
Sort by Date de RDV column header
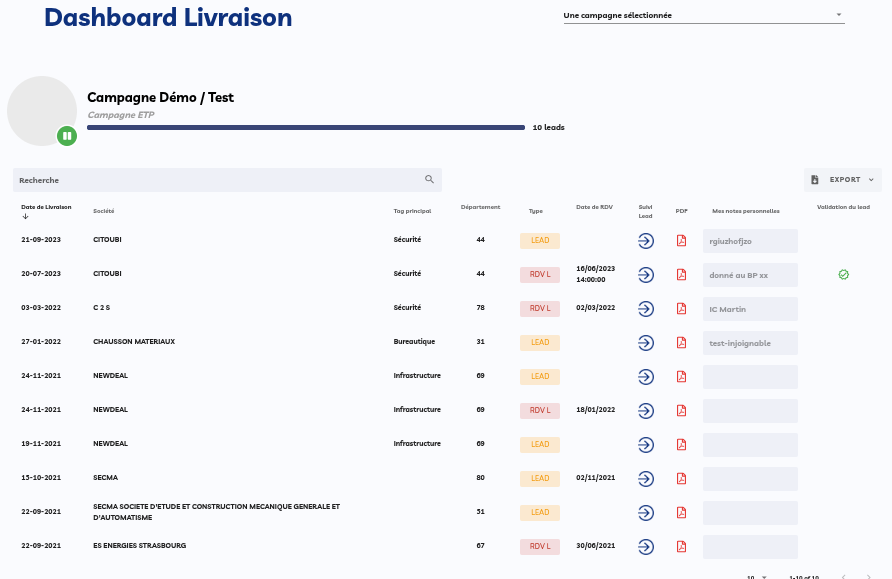coord(594,207)
